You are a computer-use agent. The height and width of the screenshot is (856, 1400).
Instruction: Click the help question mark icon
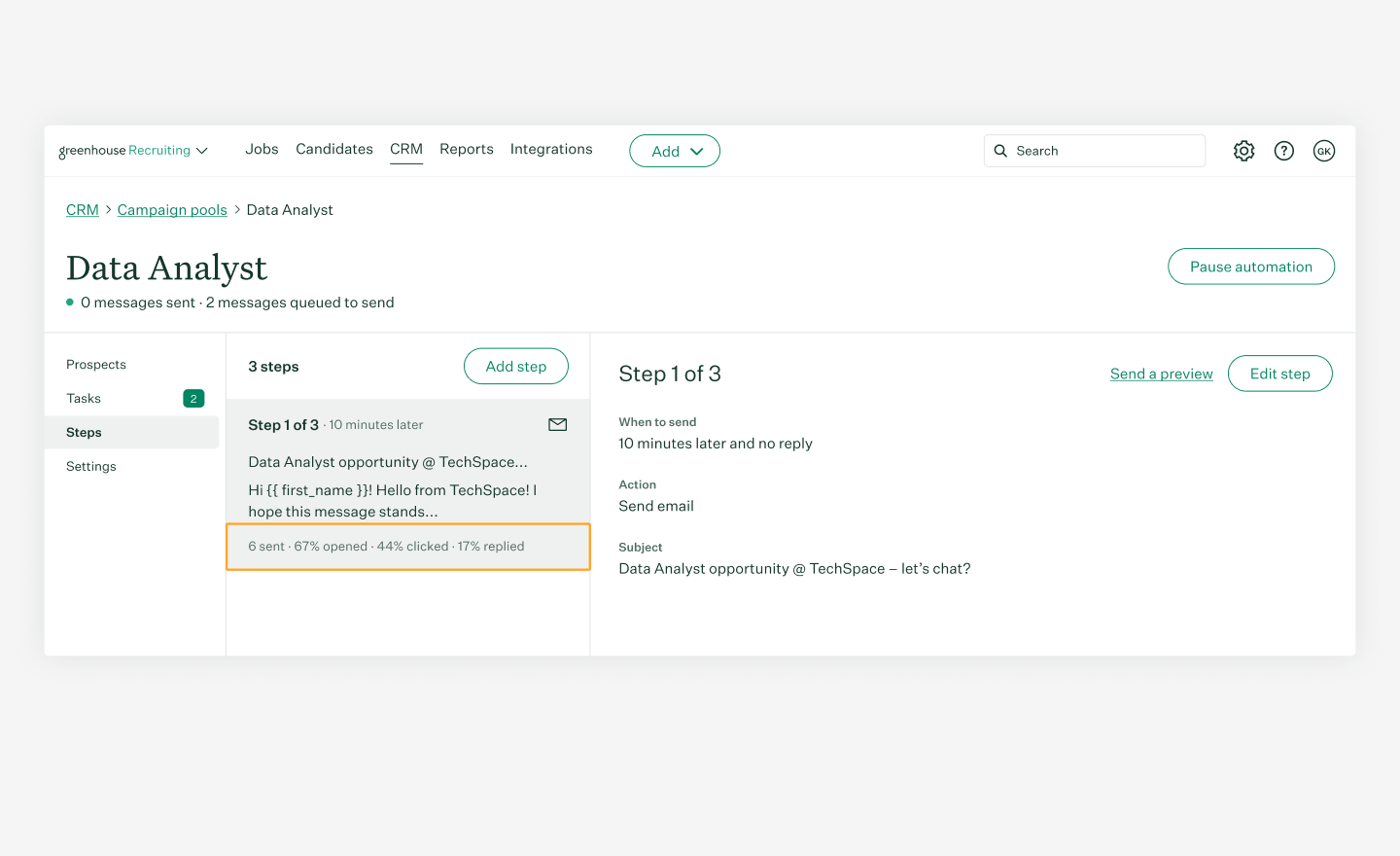[1283, 151]
